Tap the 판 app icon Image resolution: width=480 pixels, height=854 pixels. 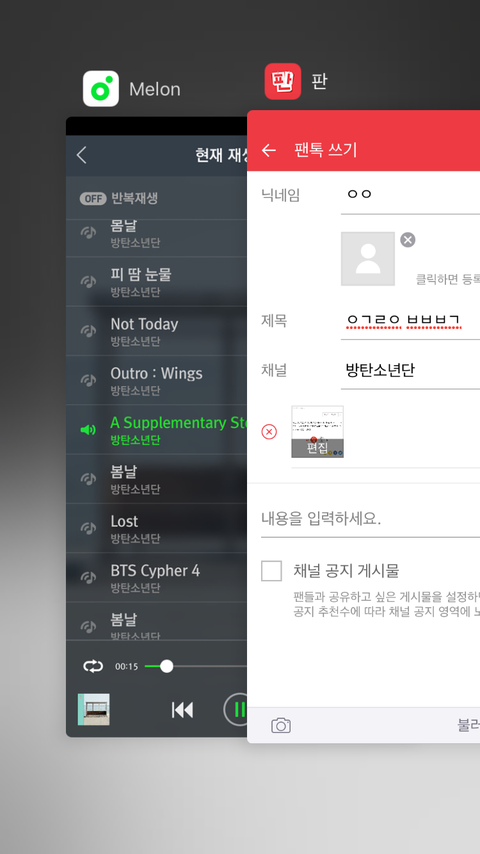tap(283, 81)
